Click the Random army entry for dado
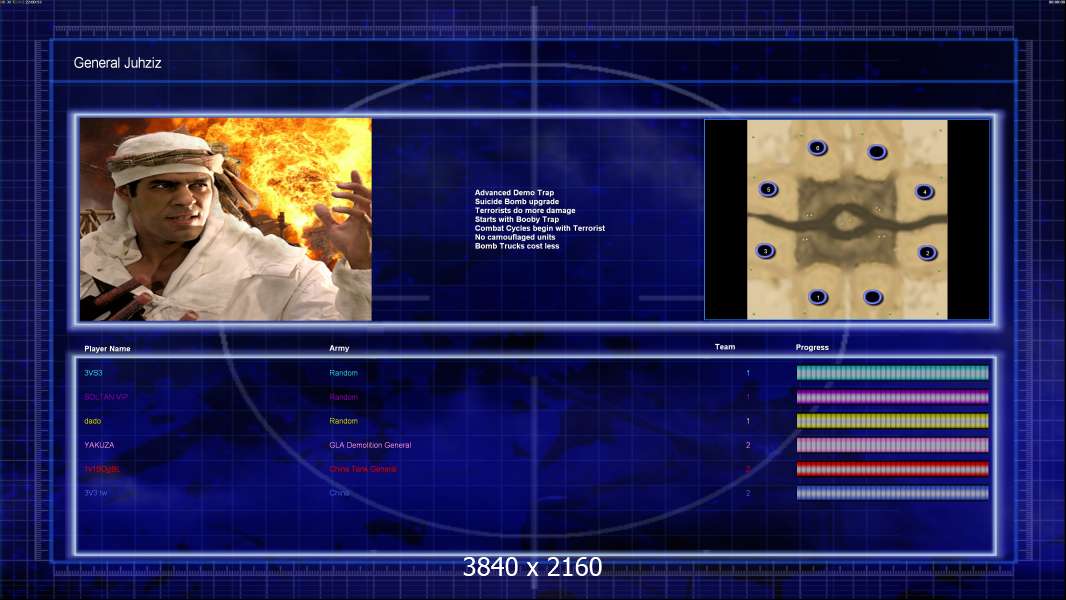 [343, 421]
